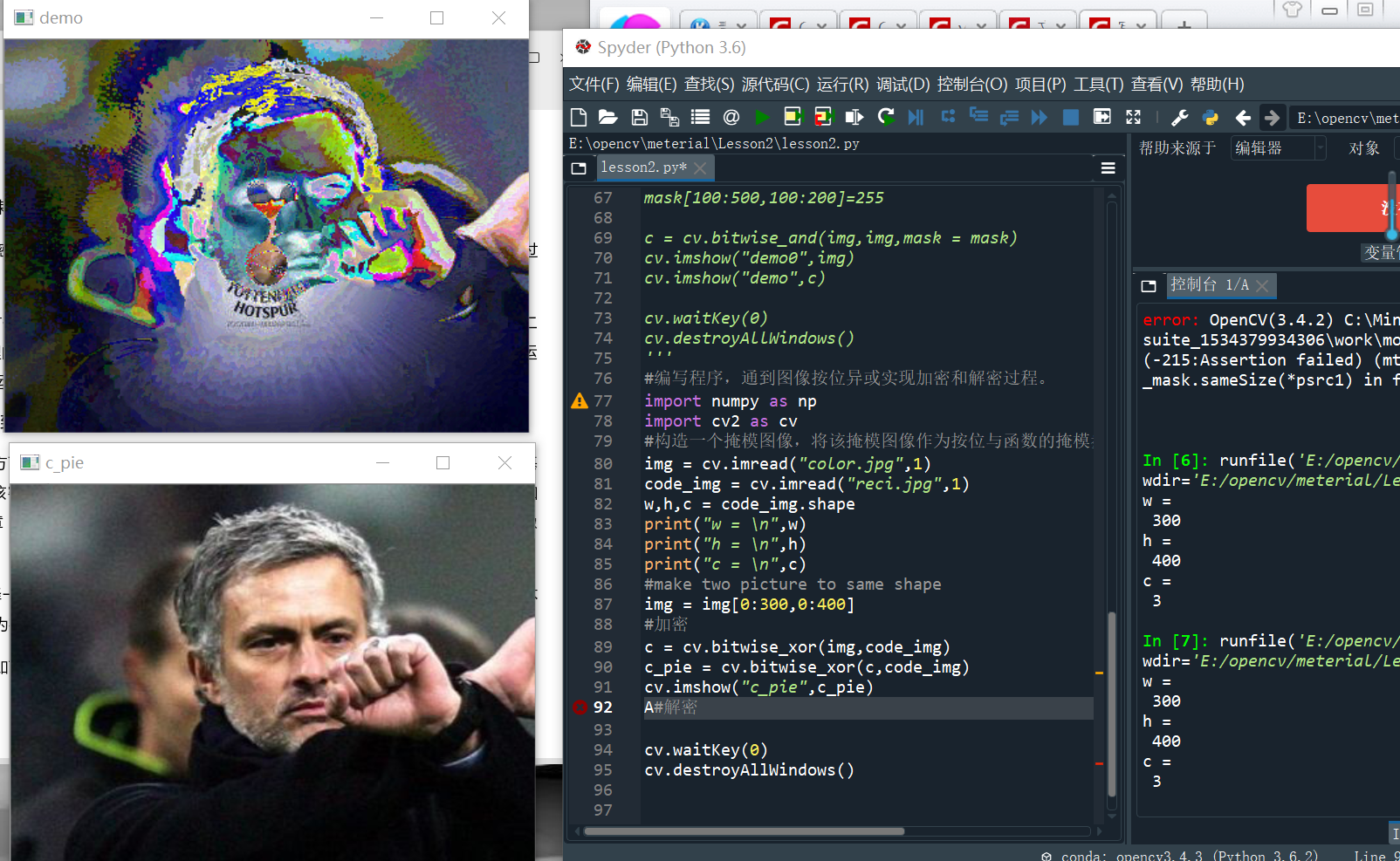Create a new file in Spyder
Image resolution: width=1400 pixels, height=861 pixels.
[578, 116]
